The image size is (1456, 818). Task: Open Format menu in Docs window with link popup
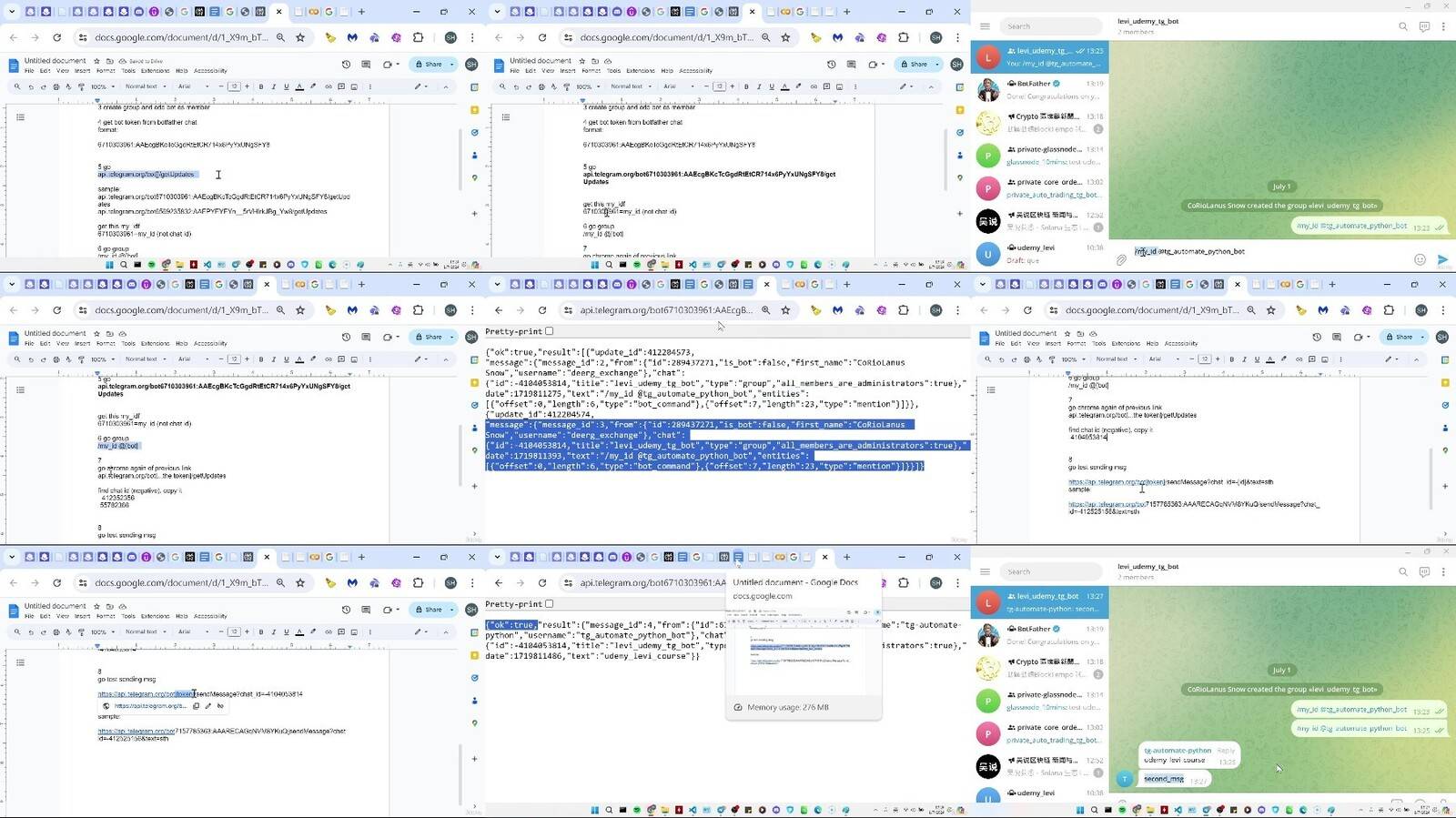point(106,616)
